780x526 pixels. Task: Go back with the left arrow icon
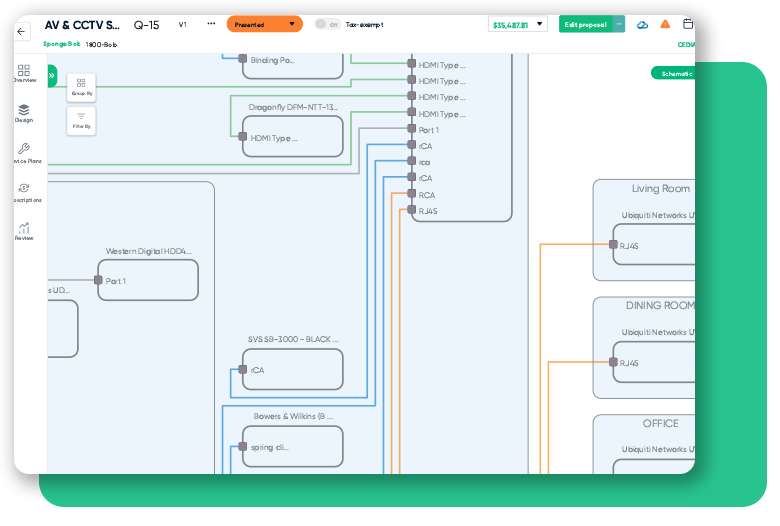coord(21,31)
